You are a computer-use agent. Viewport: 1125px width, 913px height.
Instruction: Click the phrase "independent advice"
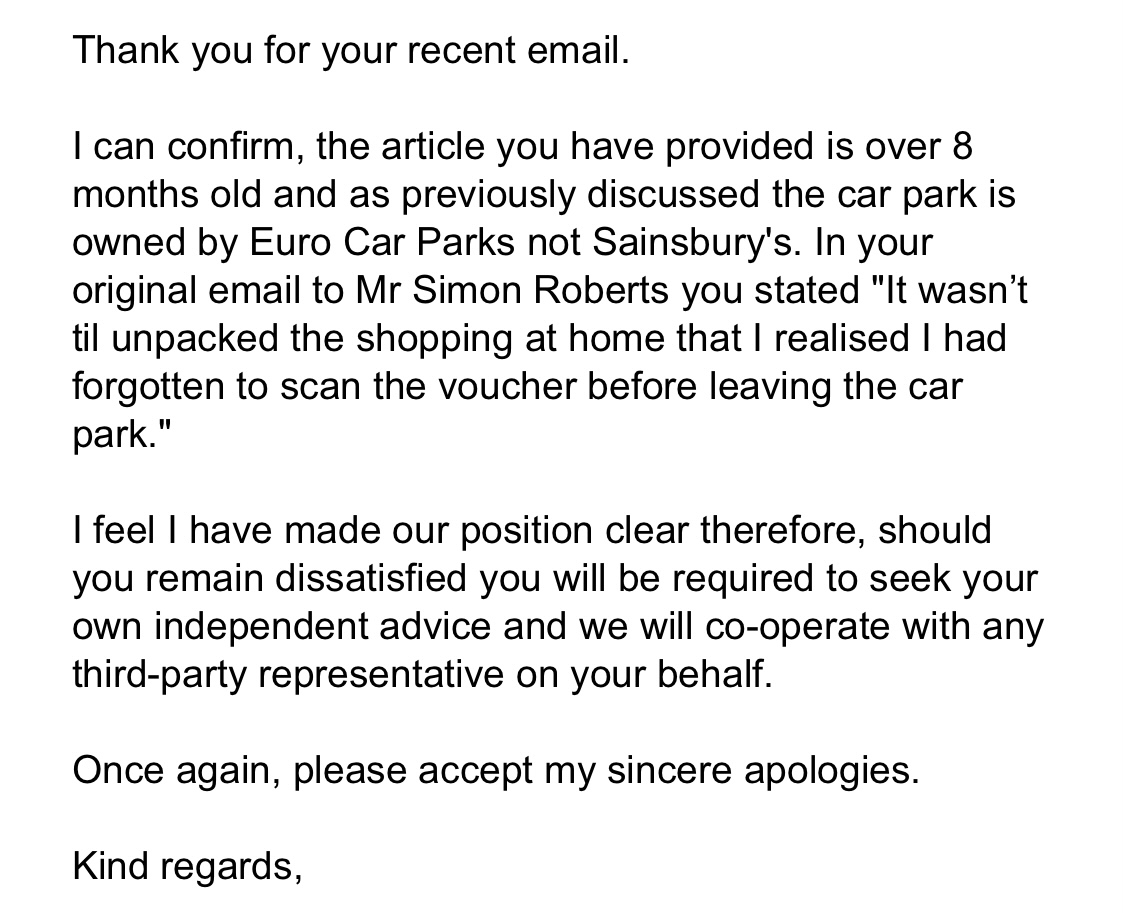tap(323, 626)
